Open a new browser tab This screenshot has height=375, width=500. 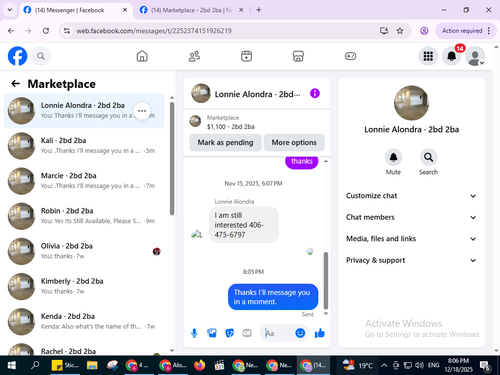pos(259,10)
